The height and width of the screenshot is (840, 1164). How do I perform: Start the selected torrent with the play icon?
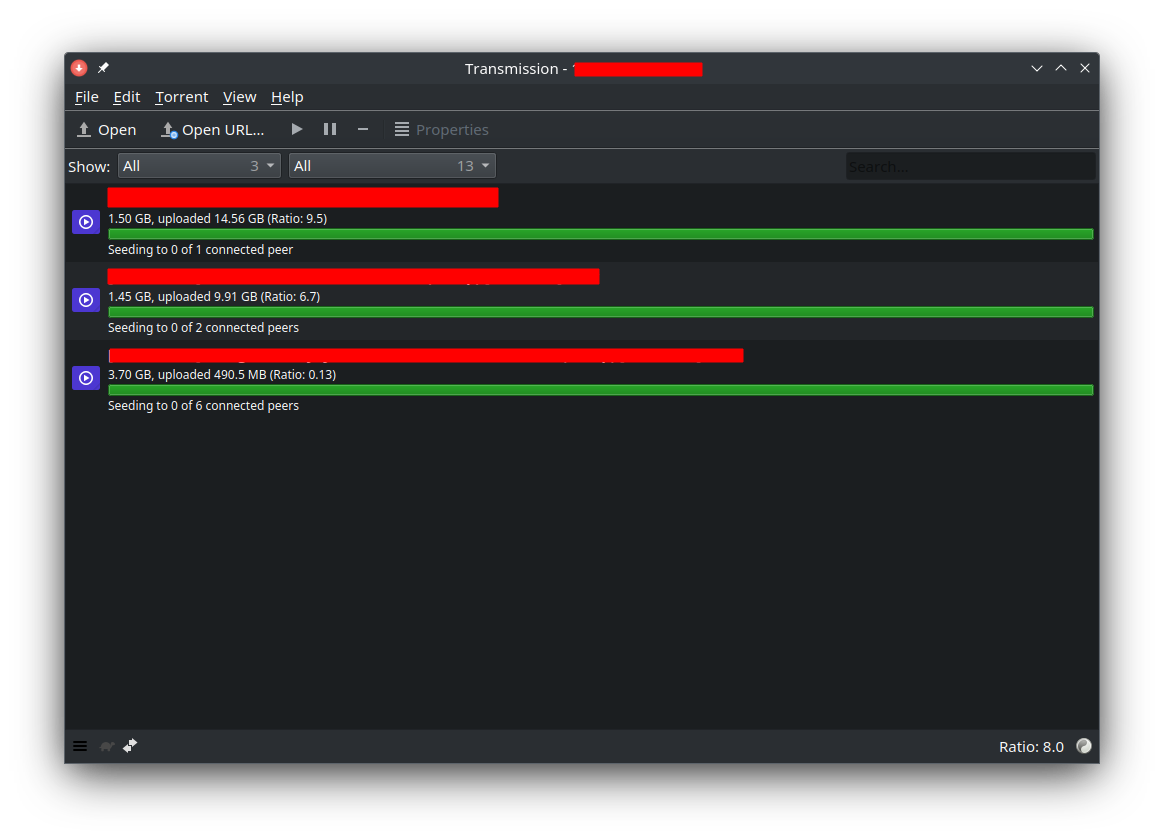click(x=296, y=128)
